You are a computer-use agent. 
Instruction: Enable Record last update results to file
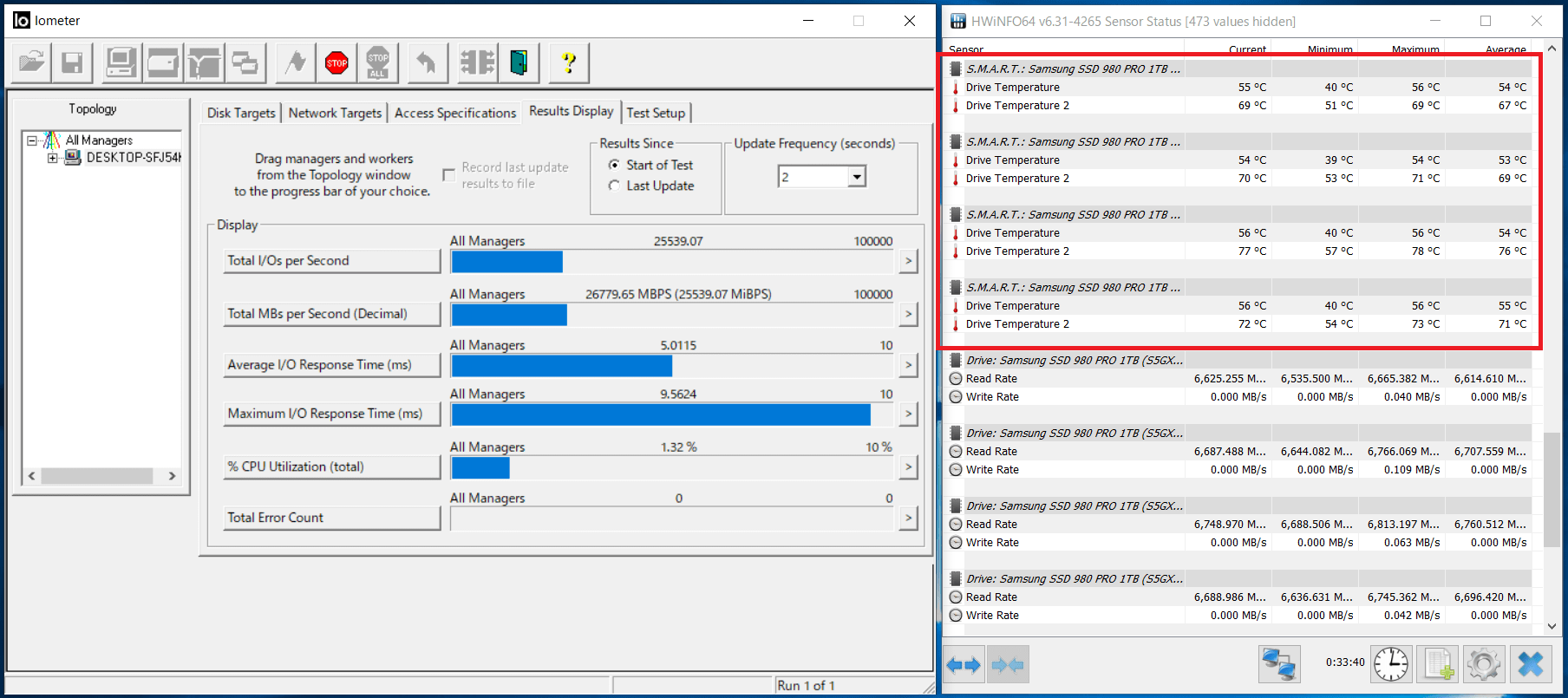[448, 175]
